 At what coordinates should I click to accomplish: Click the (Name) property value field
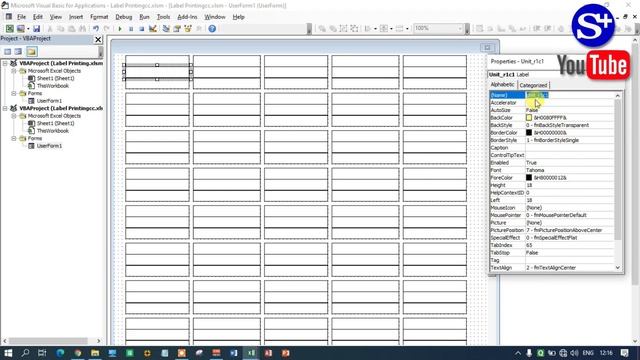(569, 95)
